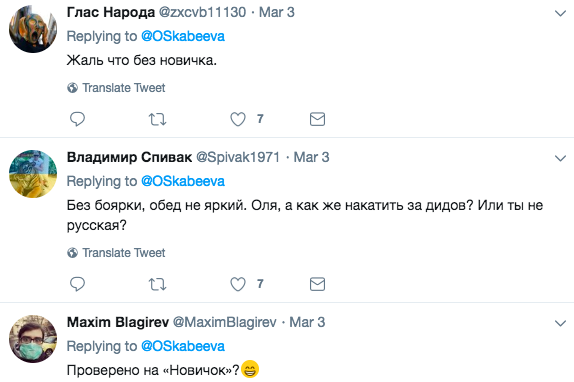Screen dimensions: 574x382
Task: Like the tweet by Владимир Спивак
Action: pyautogui.click(x=238, y=284)
